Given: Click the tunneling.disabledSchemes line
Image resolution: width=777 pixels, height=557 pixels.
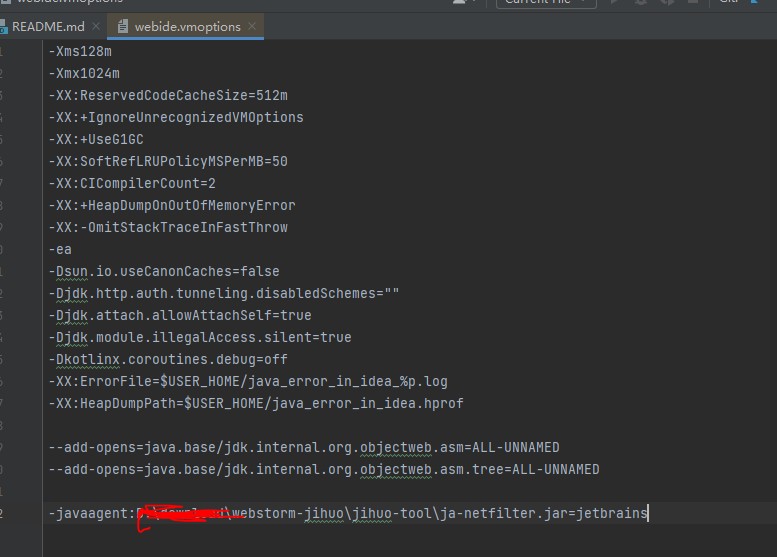Looking at the screenshot, I should pos(224,293).
